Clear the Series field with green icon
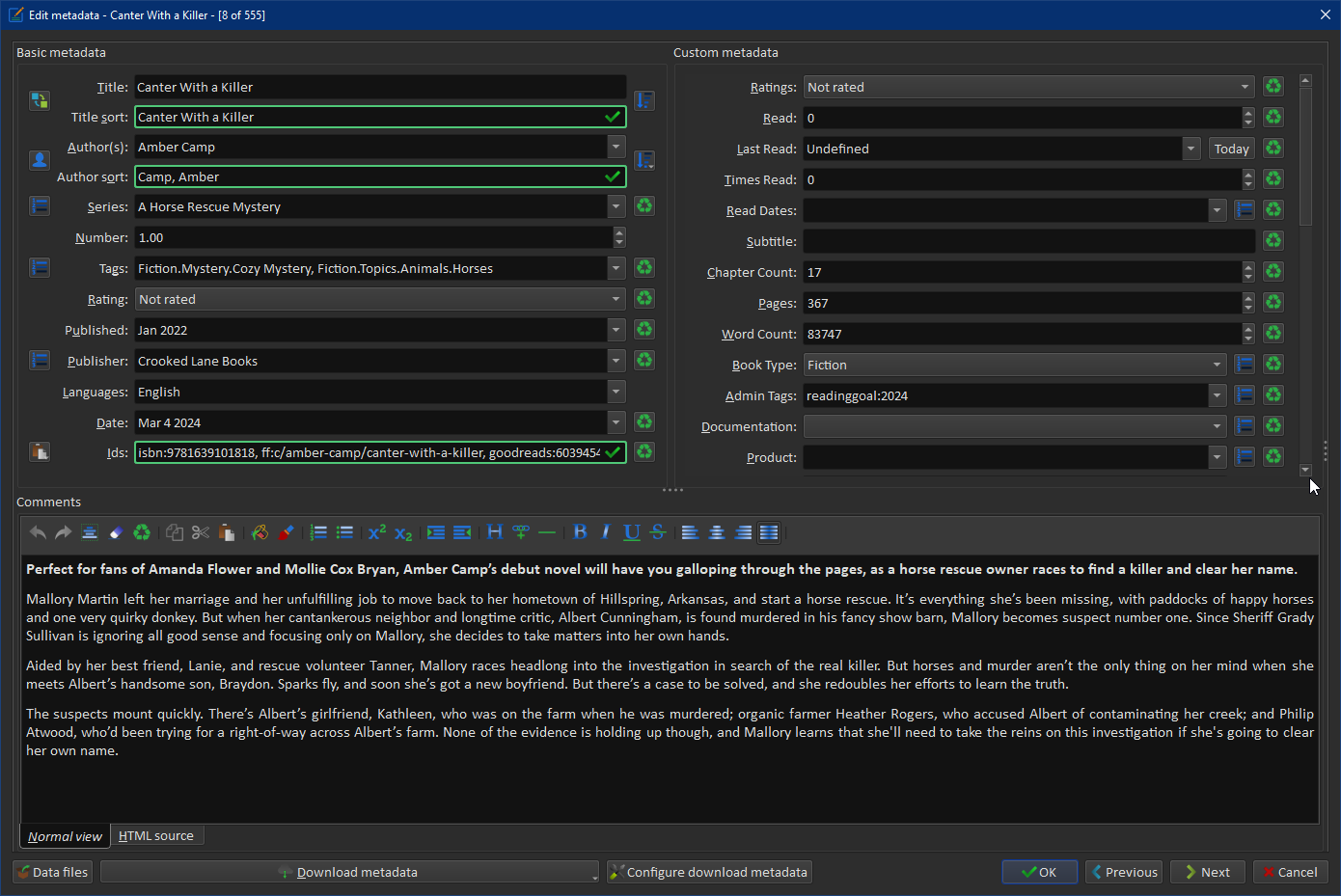 click(x=644, y=206)
